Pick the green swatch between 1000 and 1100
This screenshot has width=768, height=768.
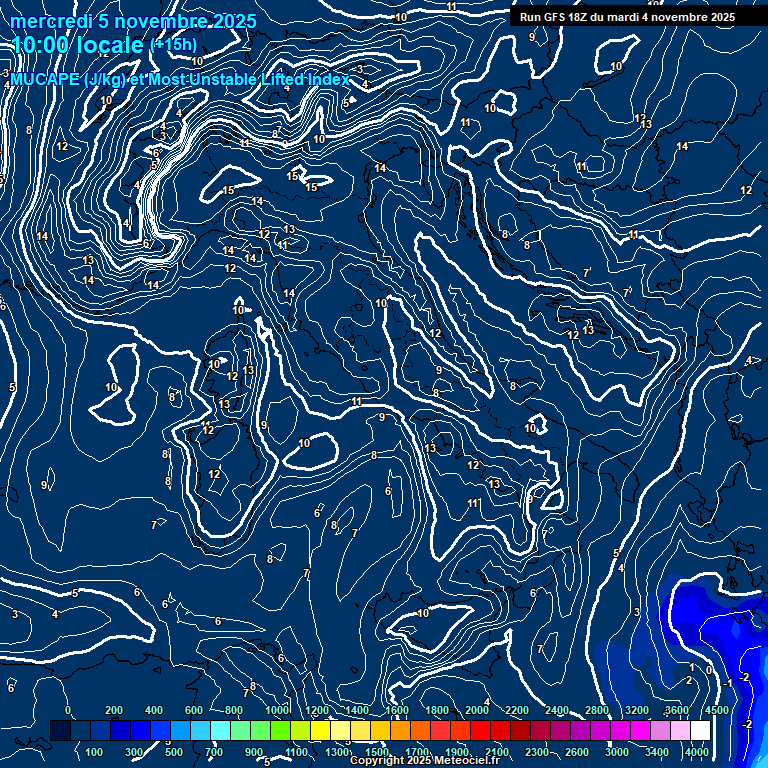click(280, 730)
